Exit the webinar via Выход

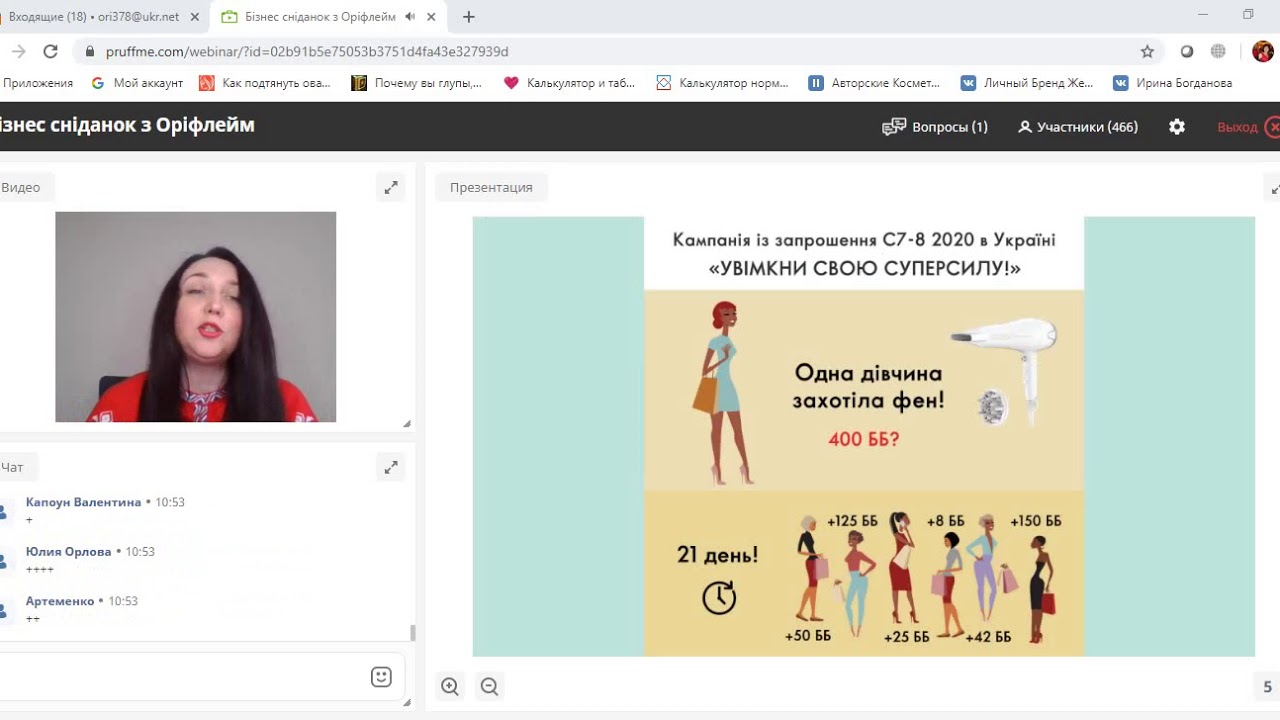tap(1248, 127)
